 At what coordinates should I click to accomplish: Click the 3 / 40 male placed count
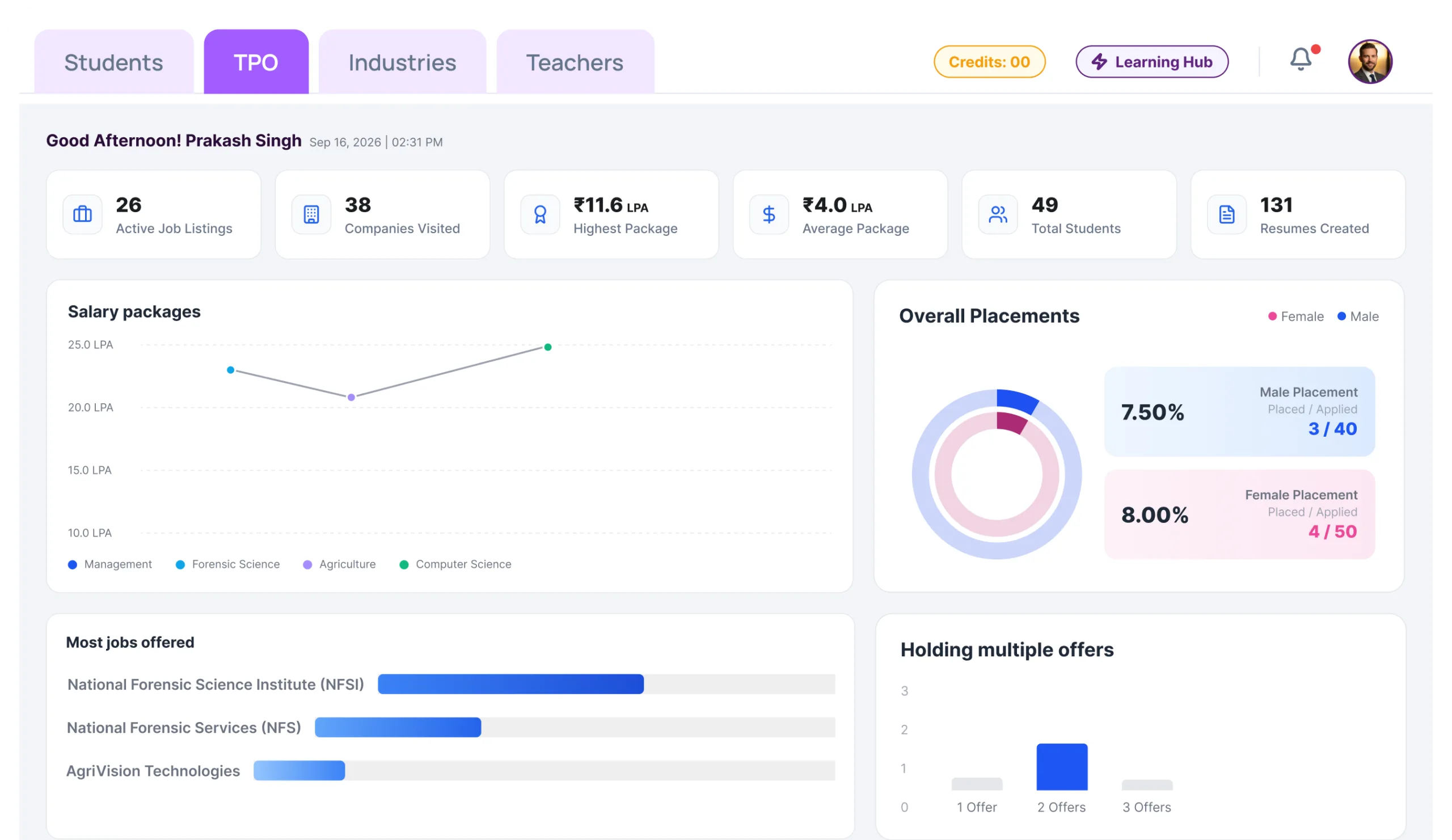(x=1332, y=429)
